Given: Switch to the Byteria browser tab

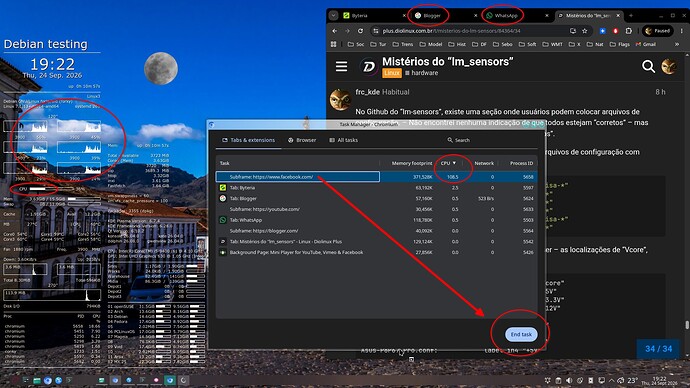Looking at the screenshot, I should click(x=374, y=15).
